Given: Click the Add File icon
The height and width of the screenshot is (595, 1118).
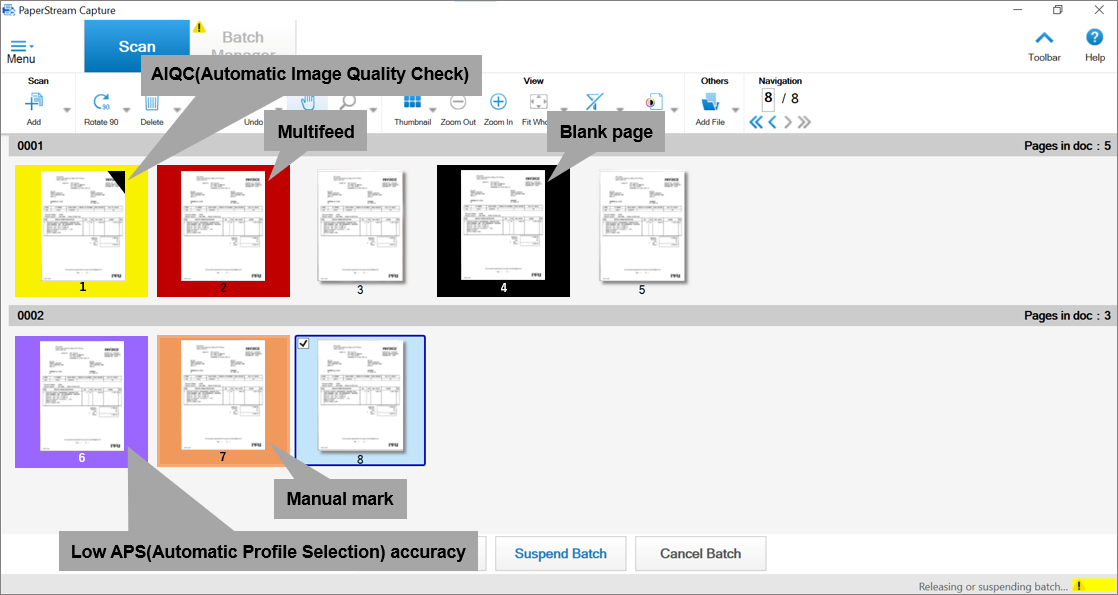Looking at the screenshot, I should coord(710,103).
